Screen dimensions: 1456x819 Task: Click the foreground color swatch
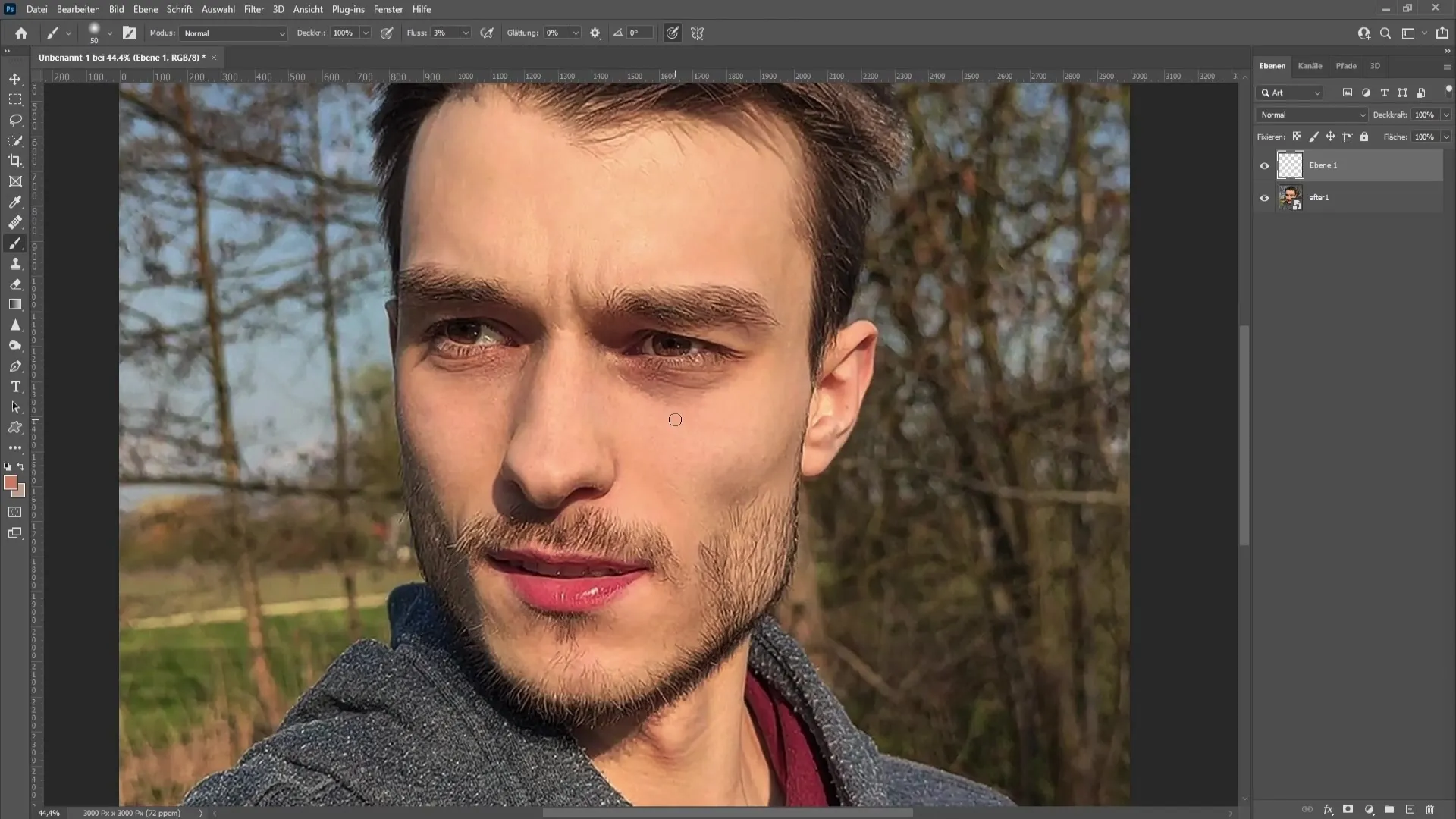point(10,483)
